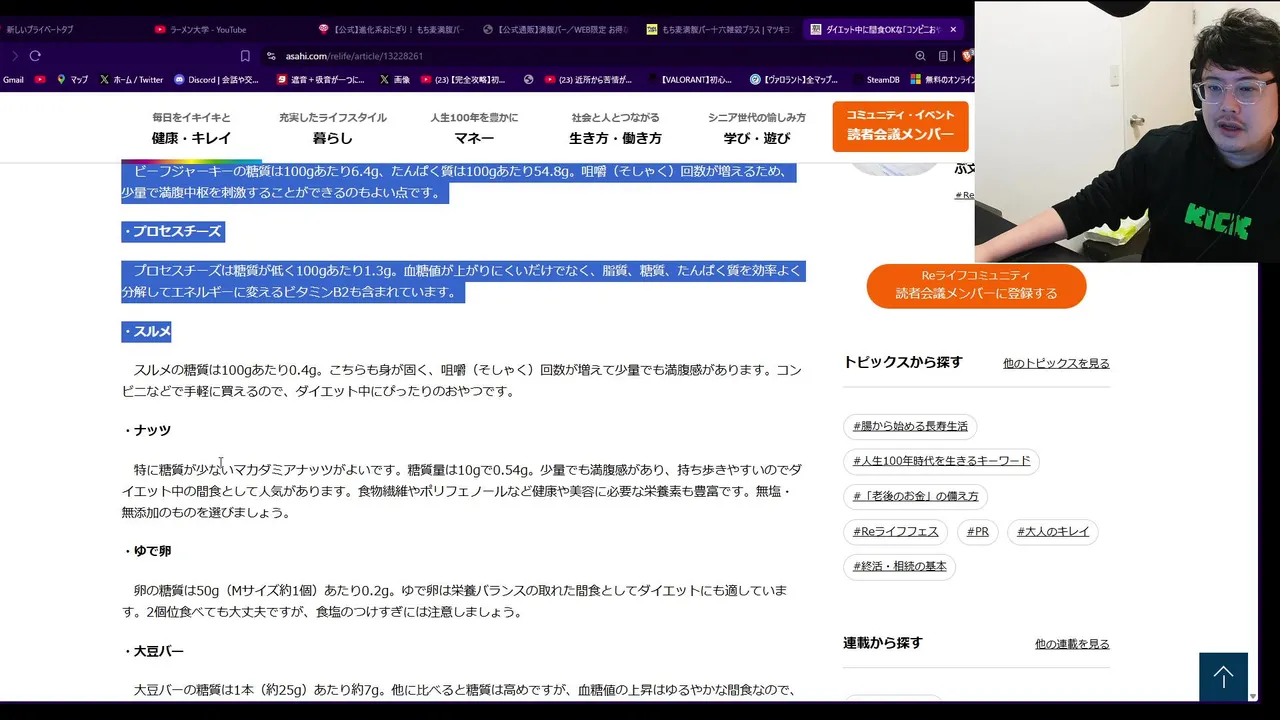Click the page scrollbar down arrow
Image resolution: width=1280 pixels, height=720 pixels.
pyautogui.click(x=1253, y=696)
